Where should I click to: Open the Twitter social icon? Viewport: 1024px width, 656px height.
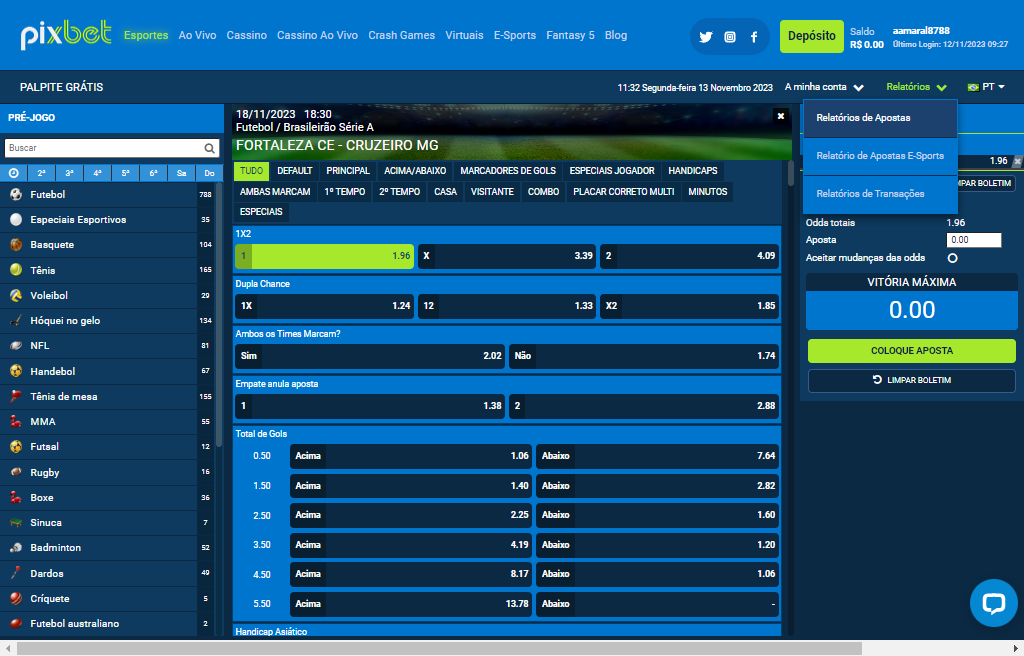pyautogui.click(x=705, y=37)
